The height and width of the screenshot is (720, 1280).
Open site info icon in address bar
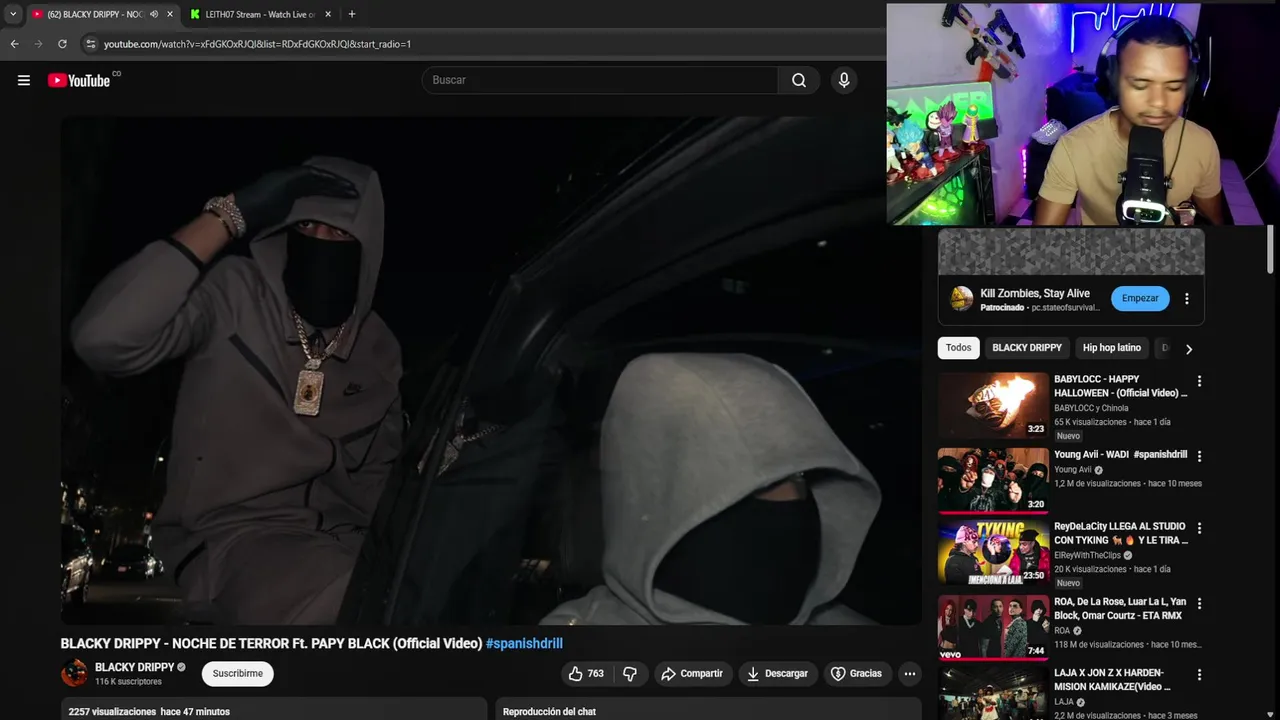point(90,44)
